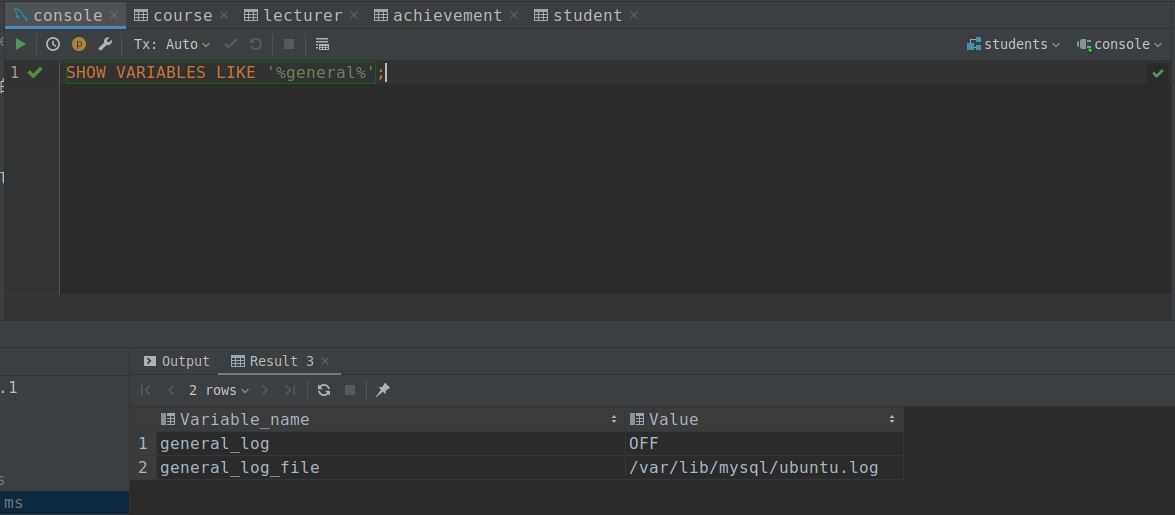Image resolution: width=1175 pixels, height=515 pixels.
Task: Open the console session dropdown
Action: 1120,44
